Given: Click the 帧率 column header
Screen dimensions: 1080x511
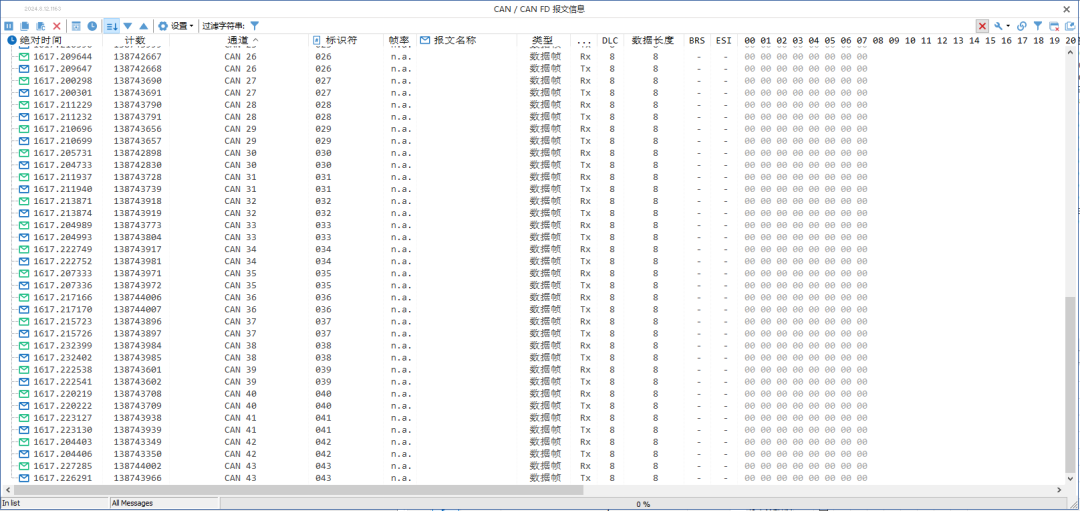Looking at the screenshot, I should pyautogui.click(x=399, y=41).
